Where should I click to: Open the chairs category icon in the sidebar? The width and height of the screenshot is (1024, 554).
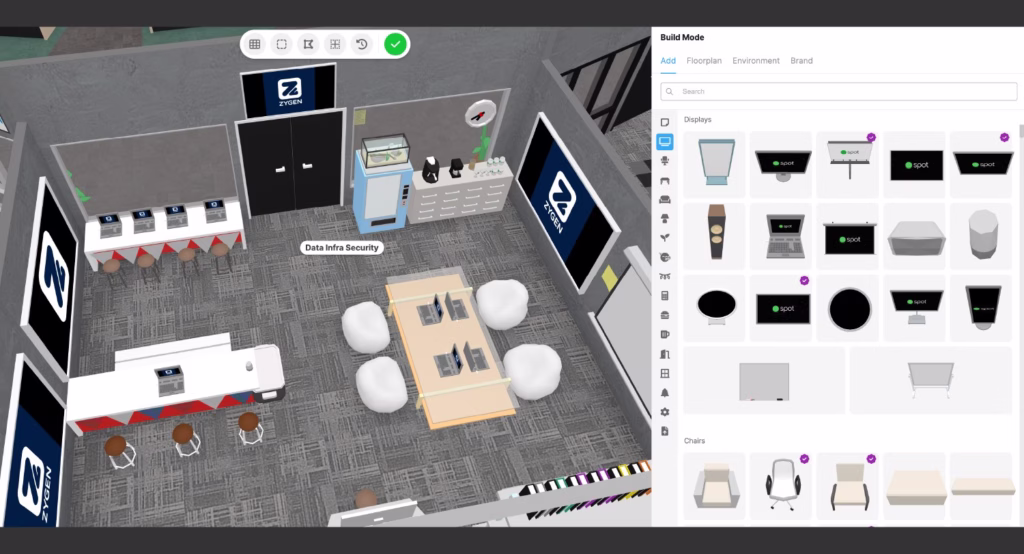point(665,161)
